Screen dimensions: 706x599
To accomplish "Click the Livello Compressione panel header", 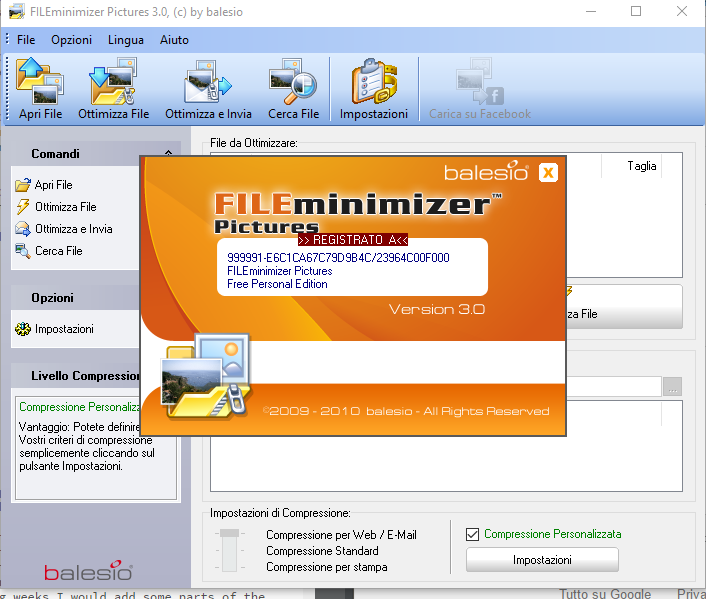I will tap(75, 376).
